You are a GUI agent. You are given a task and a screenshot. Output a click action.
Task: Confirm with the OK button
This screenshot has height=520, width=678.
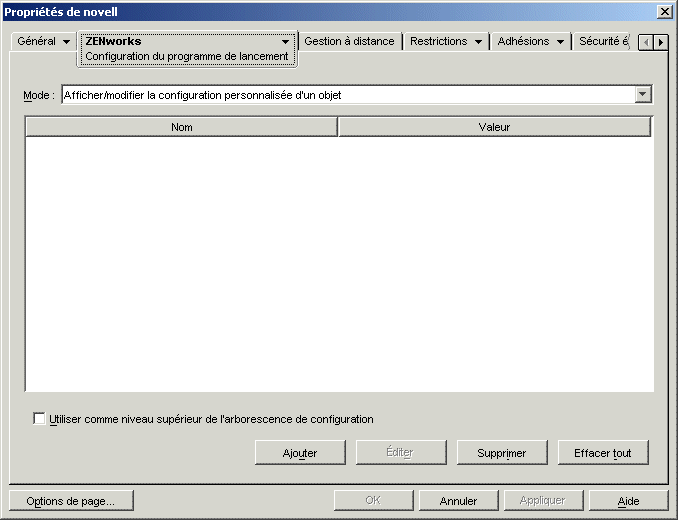pos(374,501)
